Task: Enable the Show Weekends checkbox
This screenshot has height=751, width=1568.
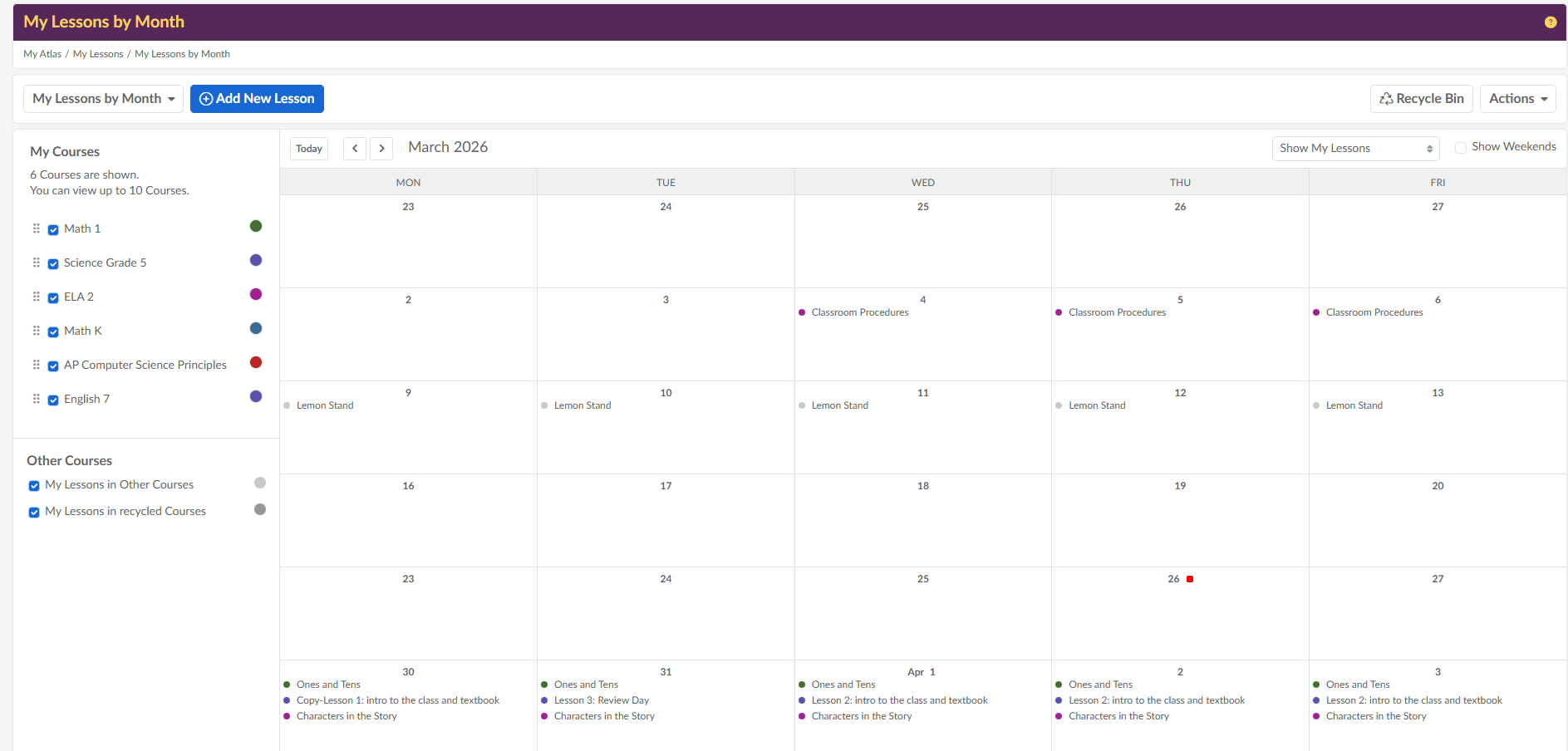Action: (1460, 148)
